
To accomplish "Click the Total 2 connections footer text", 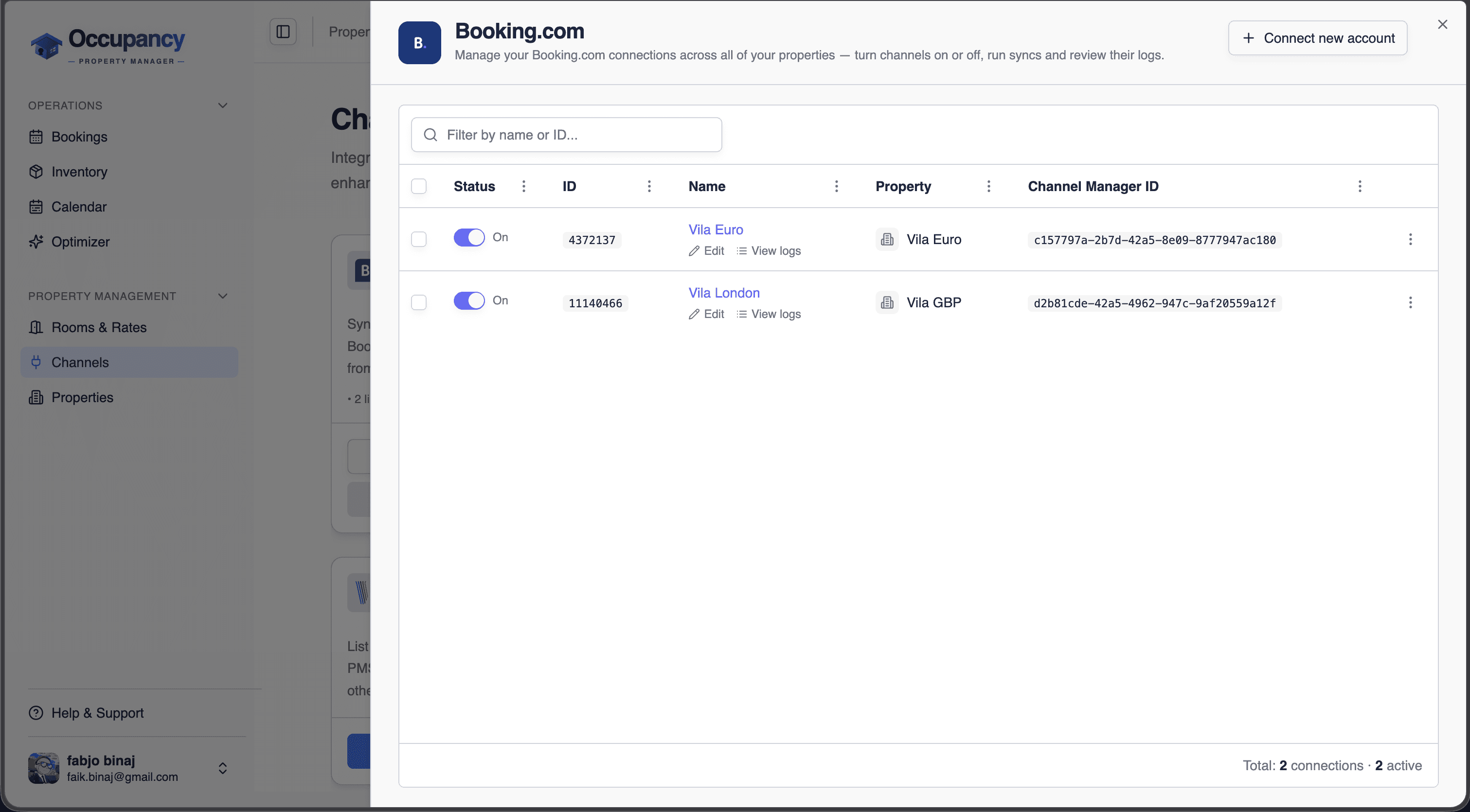I will 1332,765.
